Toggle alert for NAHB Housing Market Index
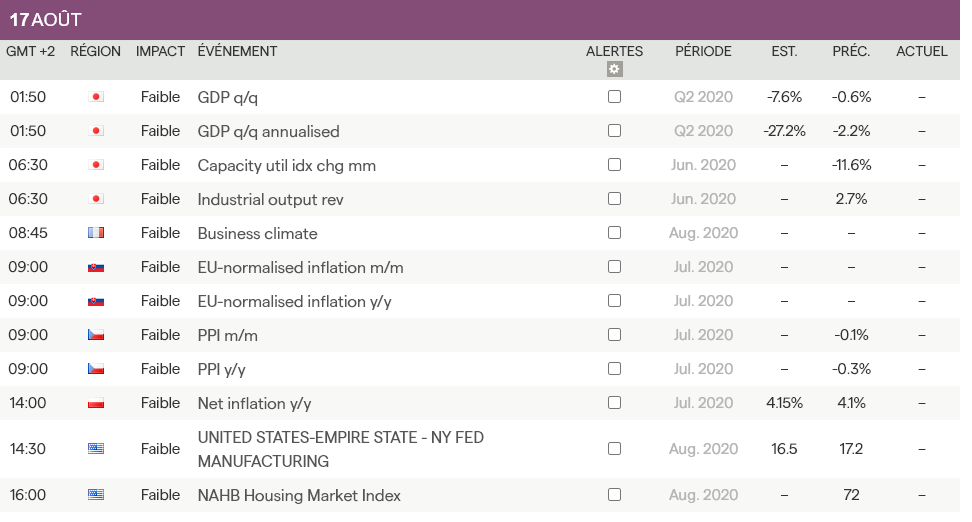The image size is (972, 522). point(614,495)
